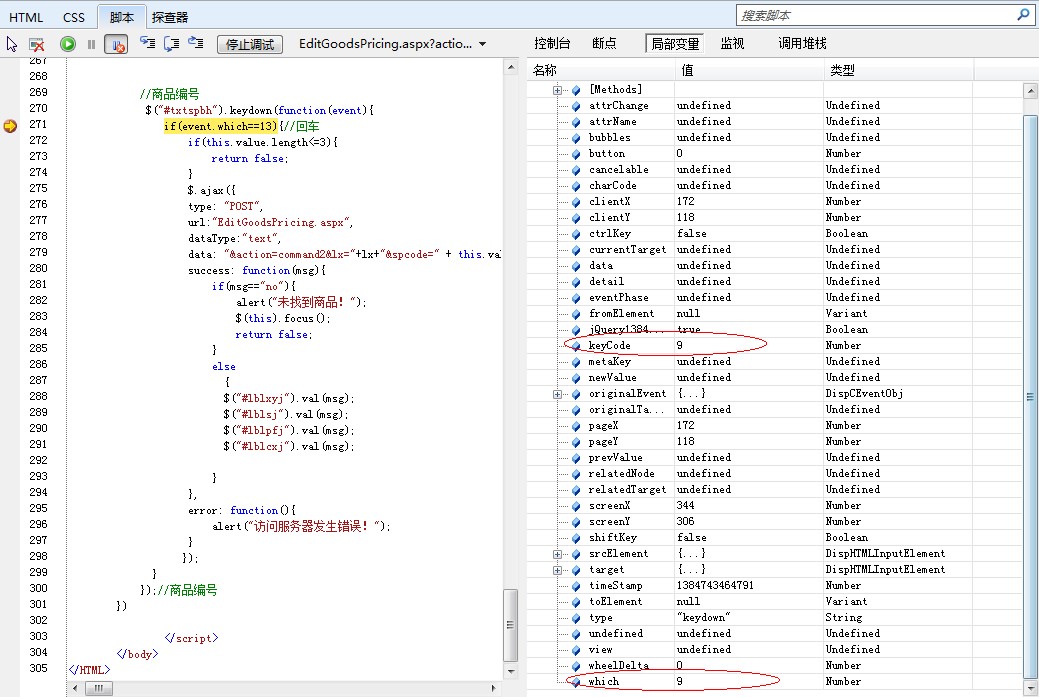Viewport: 1039px width, 697px height.
Task: Open the 断点 breakpoints pane
Action: (x=604, y=43)
